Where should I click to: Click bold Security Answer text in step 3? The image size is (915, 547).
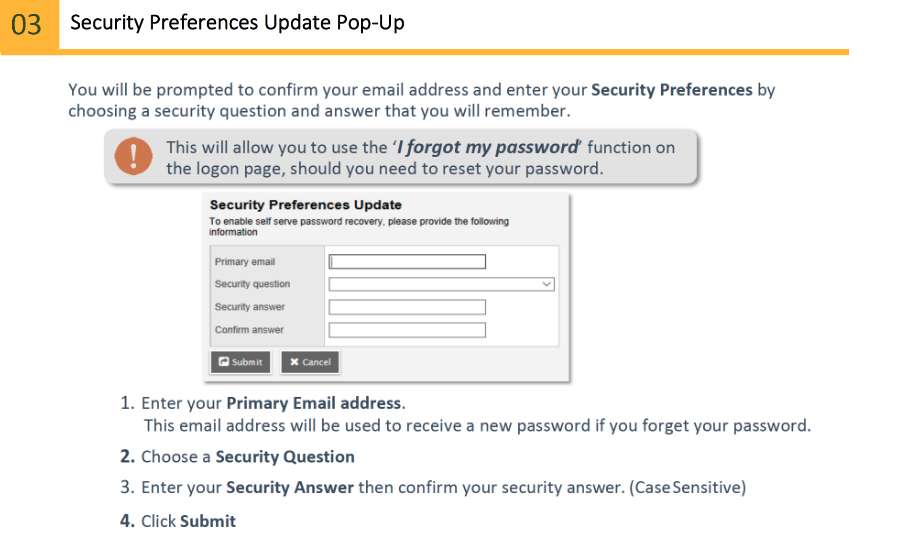pos(290,488)
